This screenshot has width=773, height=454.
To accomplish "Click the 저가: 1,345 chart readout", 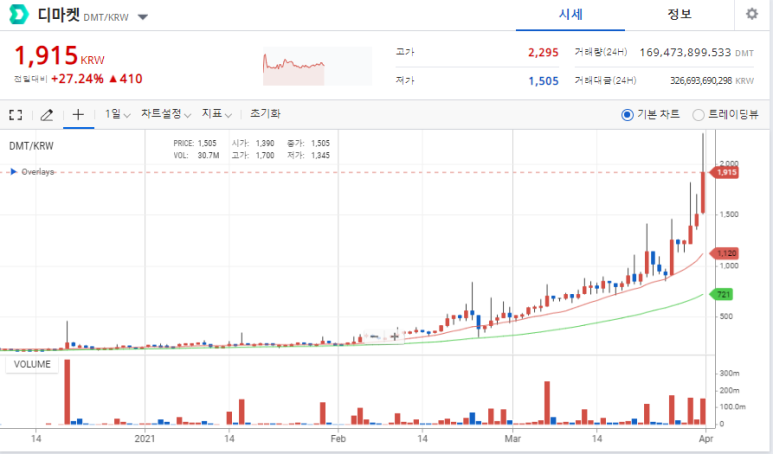I will coord(308,155).
